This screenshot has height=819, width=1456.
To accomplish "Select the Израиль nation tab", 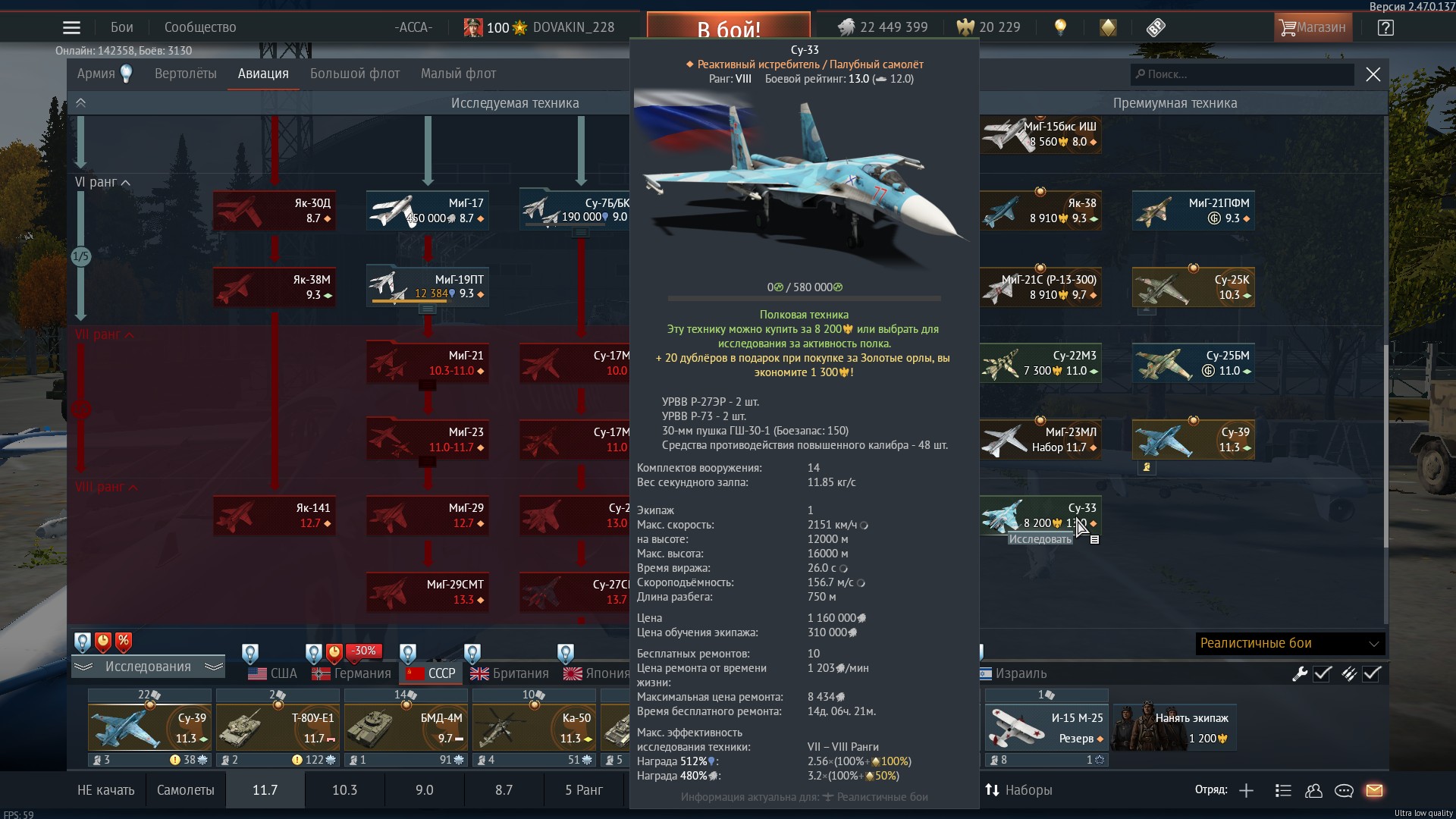I will tap(1013, 673).
